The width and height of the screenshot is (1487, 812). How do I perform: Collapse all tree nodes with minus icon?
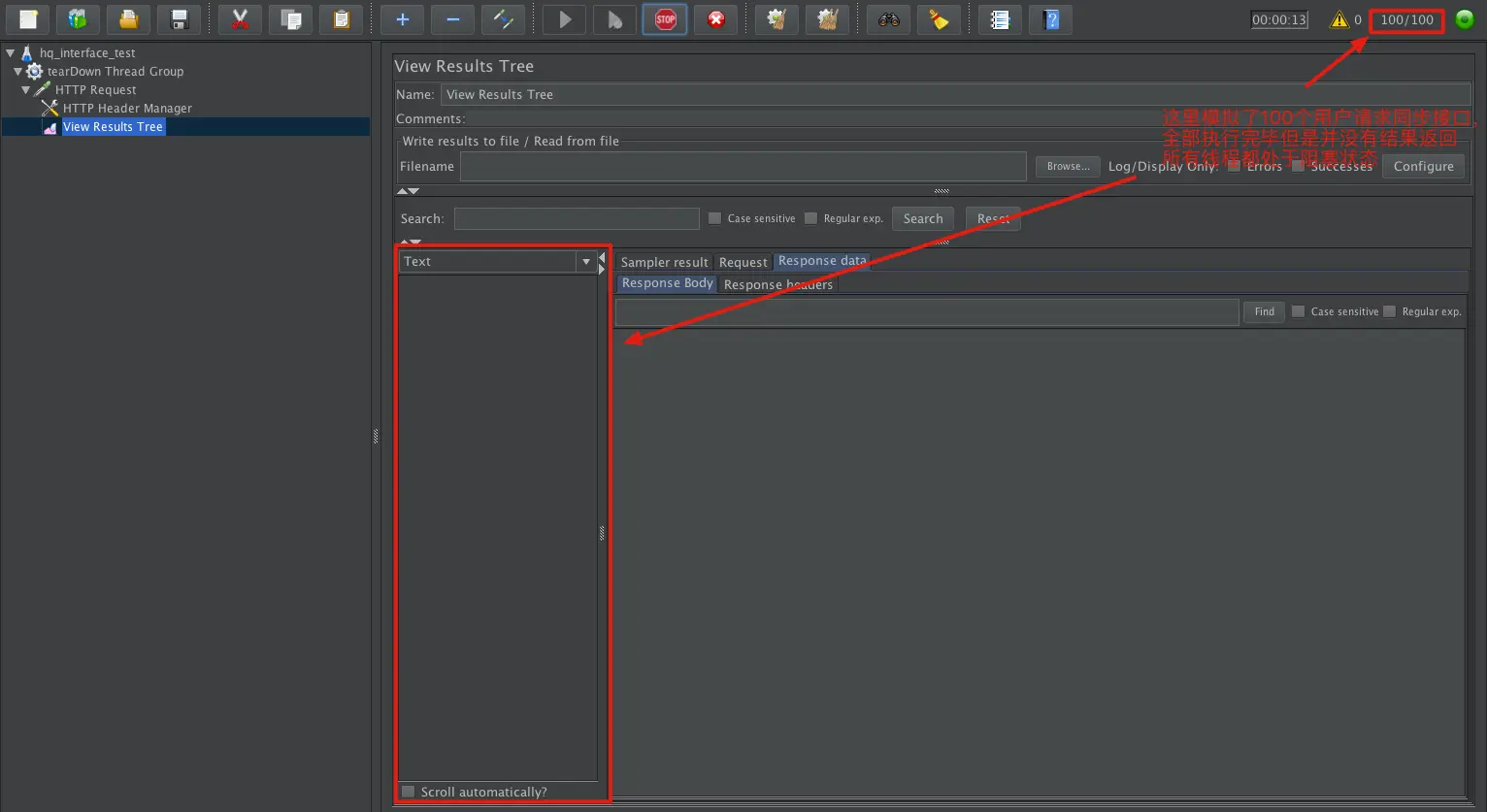pyautogui.click(x=452, y=18)
